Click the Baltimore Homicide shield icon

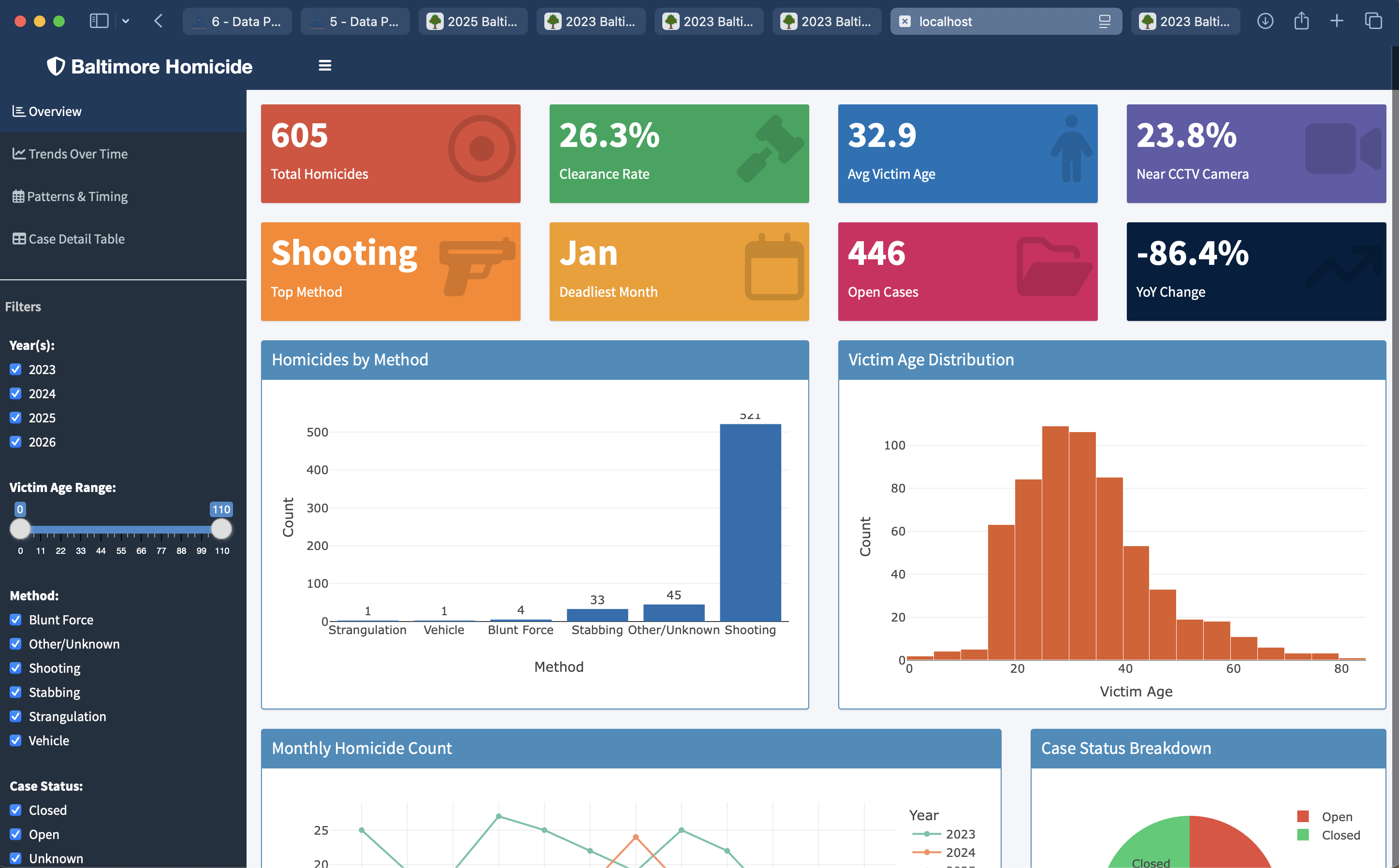55,66
